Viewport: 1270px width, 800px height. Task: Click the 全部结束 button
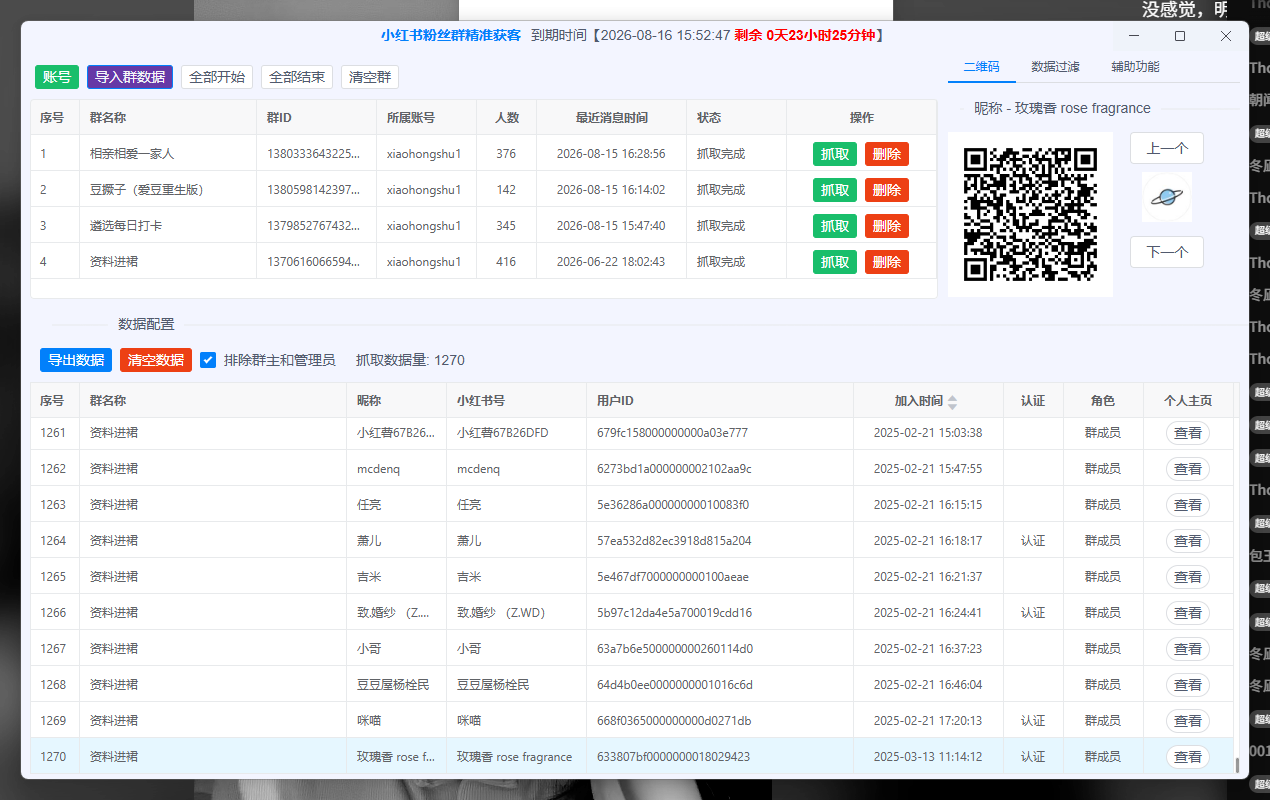pos(297,77)
